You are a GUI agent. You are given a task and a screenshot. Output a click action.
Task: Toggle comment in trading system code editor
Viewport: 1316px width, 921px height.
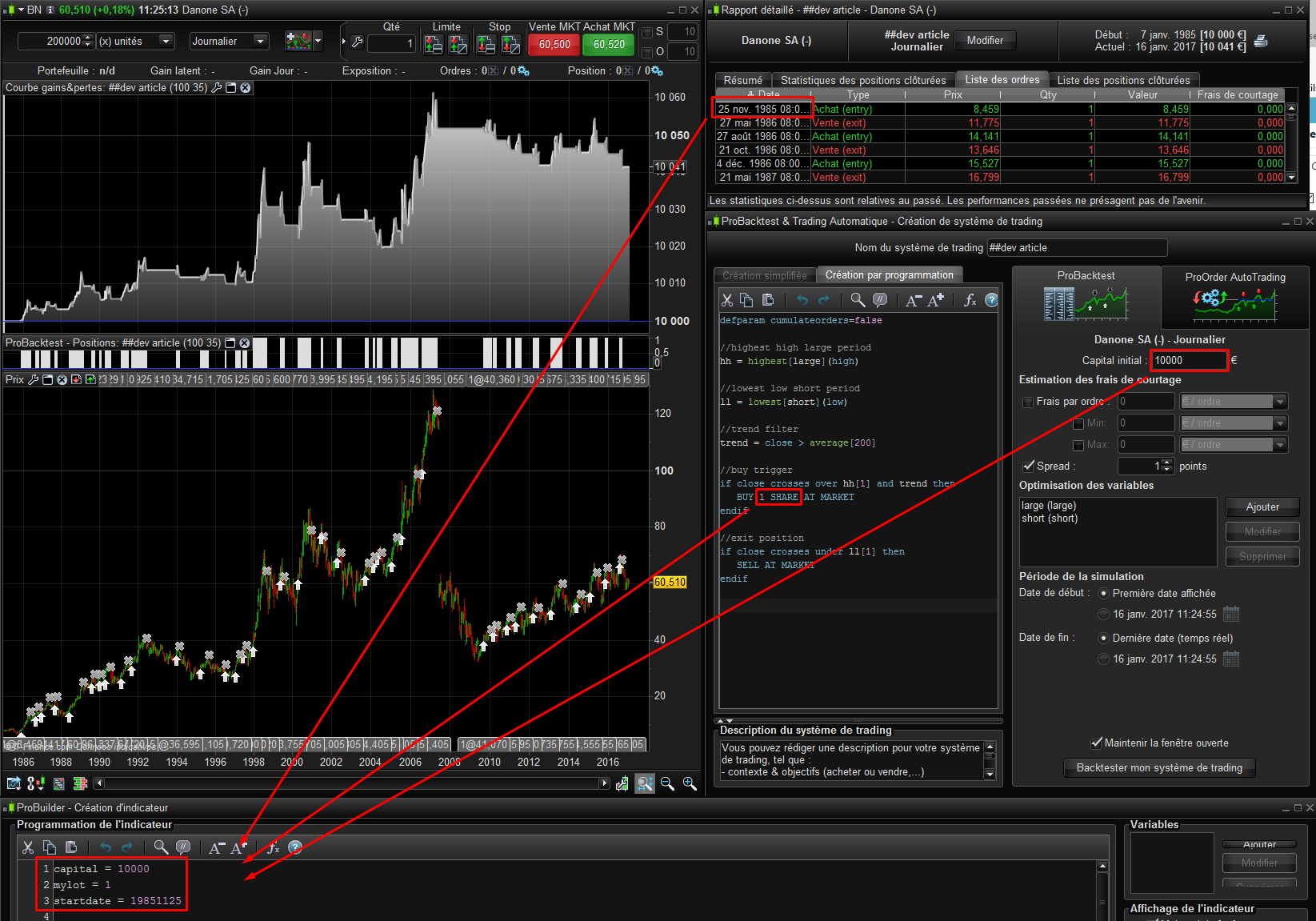(x=880, y=300)
